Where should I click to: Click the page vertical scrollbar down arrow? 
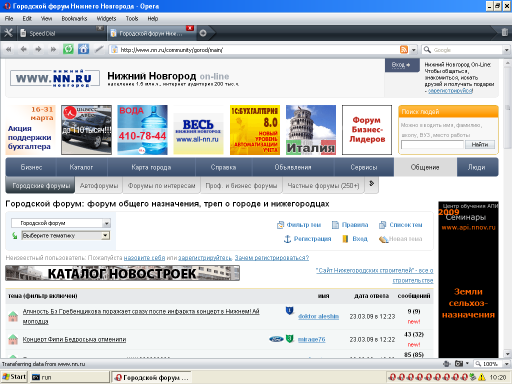click(508, 354)
